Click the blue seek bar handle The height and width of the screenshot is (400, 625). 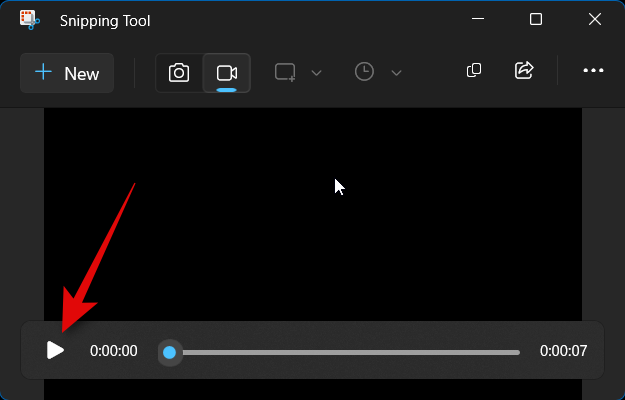[170, 352]
